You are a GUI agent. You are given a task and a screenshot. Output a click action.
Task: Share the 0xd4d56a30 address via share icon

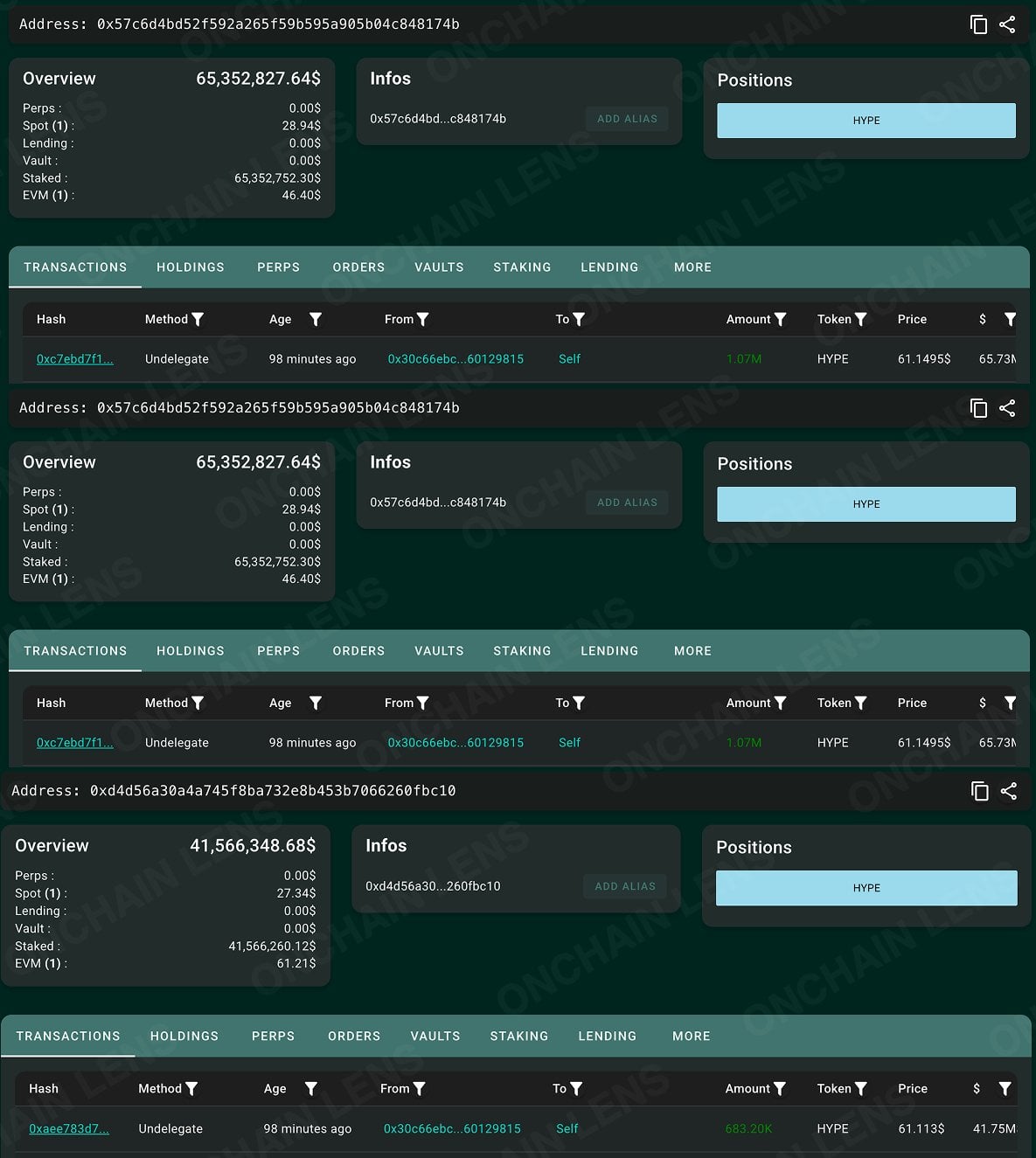[x=1008, y=791]
